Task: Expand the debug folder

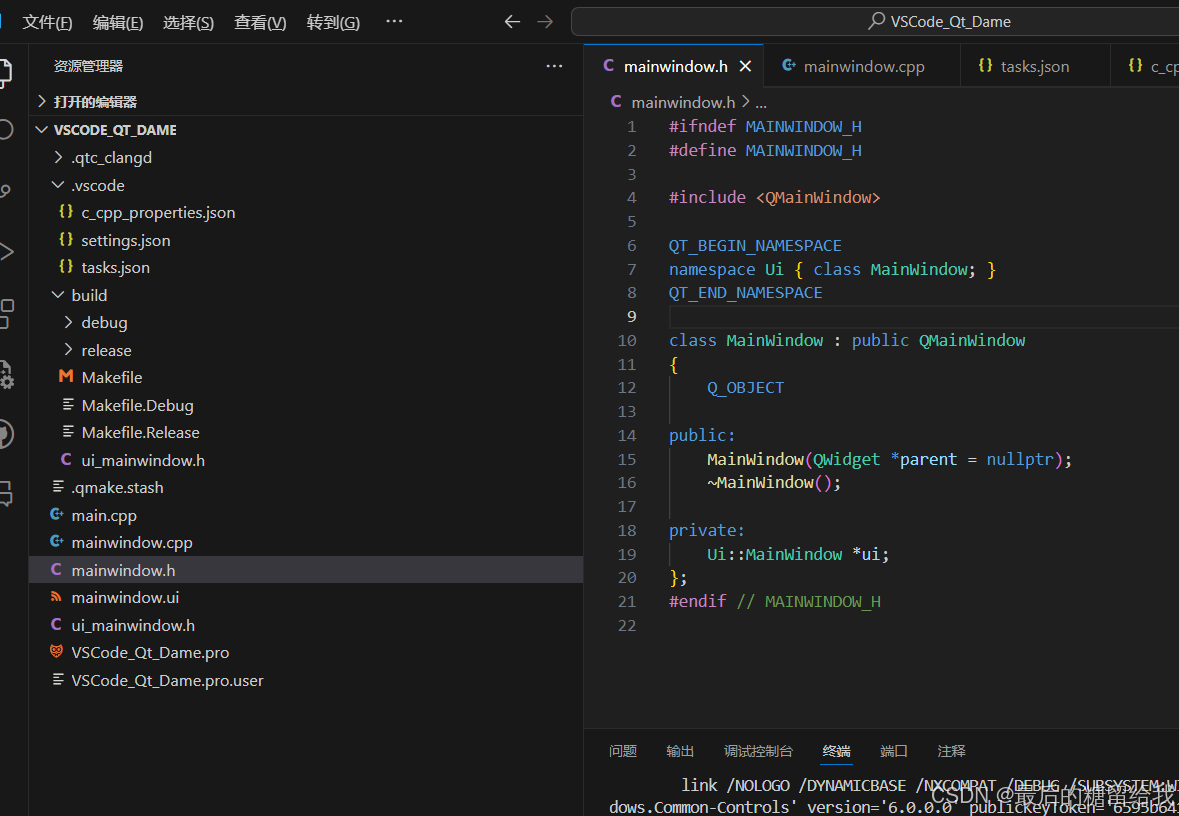Action: (68, 322)
